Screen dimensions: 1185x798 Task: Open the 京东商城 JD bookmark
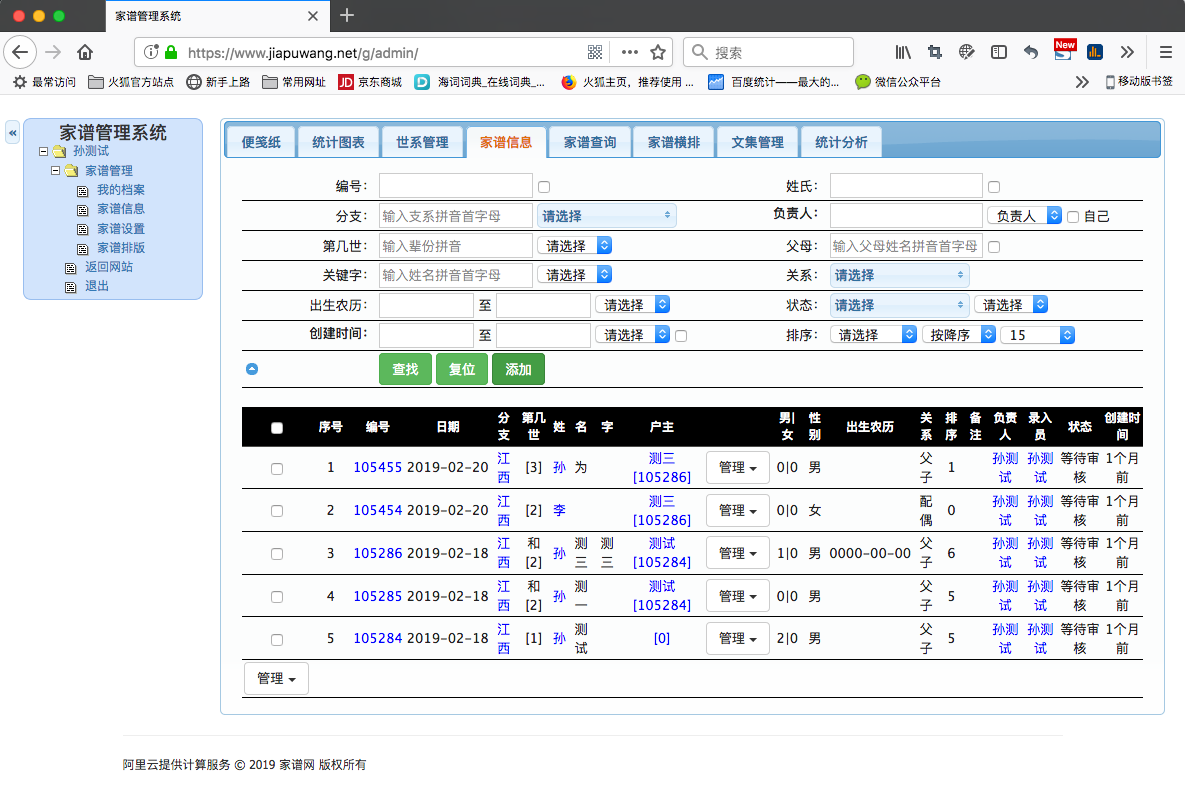370,82
